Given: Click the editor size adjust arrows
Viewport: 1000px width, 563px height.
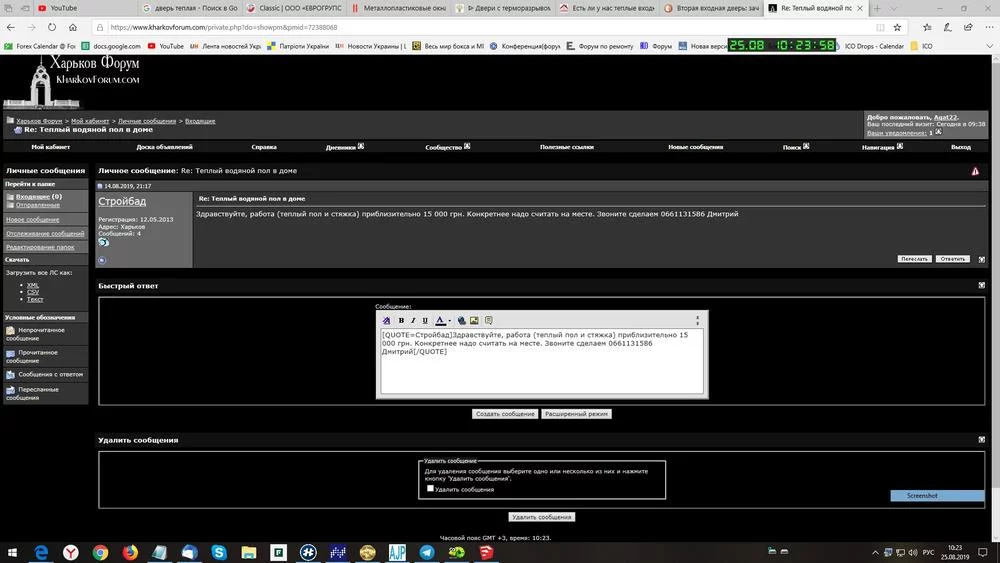Looking at the screenshot, I should click(697, 320).
